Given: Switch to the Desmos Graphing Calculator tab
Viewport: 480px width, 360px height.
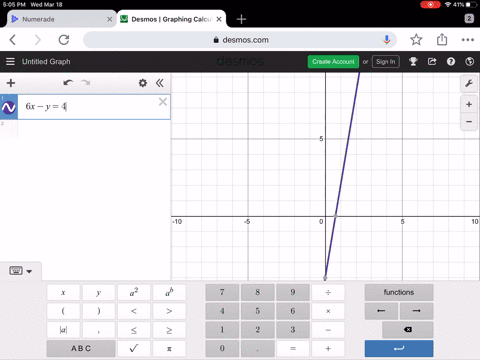Looking at the screenshot, I should pos(171,19).
